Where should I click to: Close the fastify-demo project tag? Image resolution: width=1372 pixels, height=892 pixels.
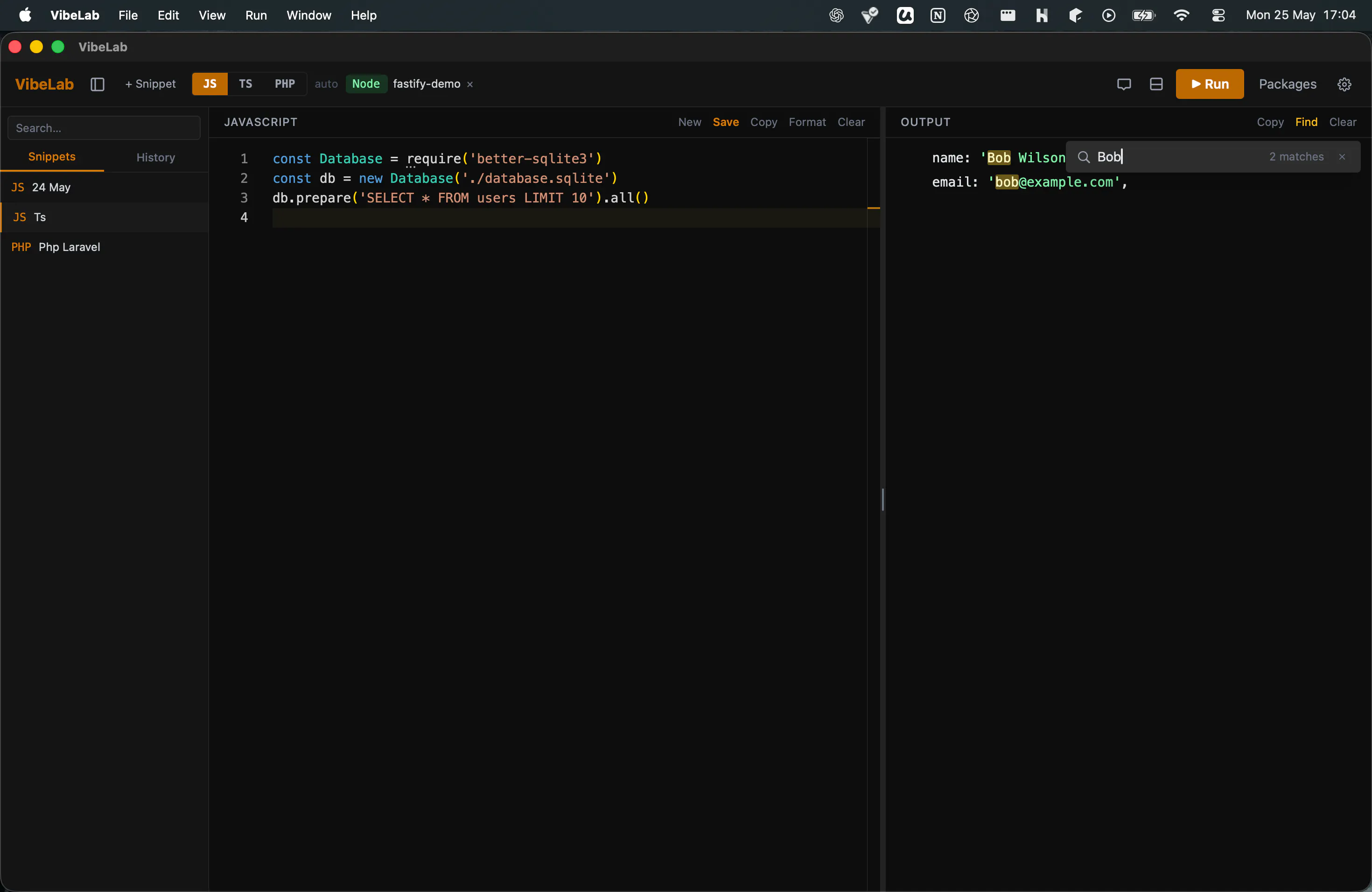coord(470,85)
